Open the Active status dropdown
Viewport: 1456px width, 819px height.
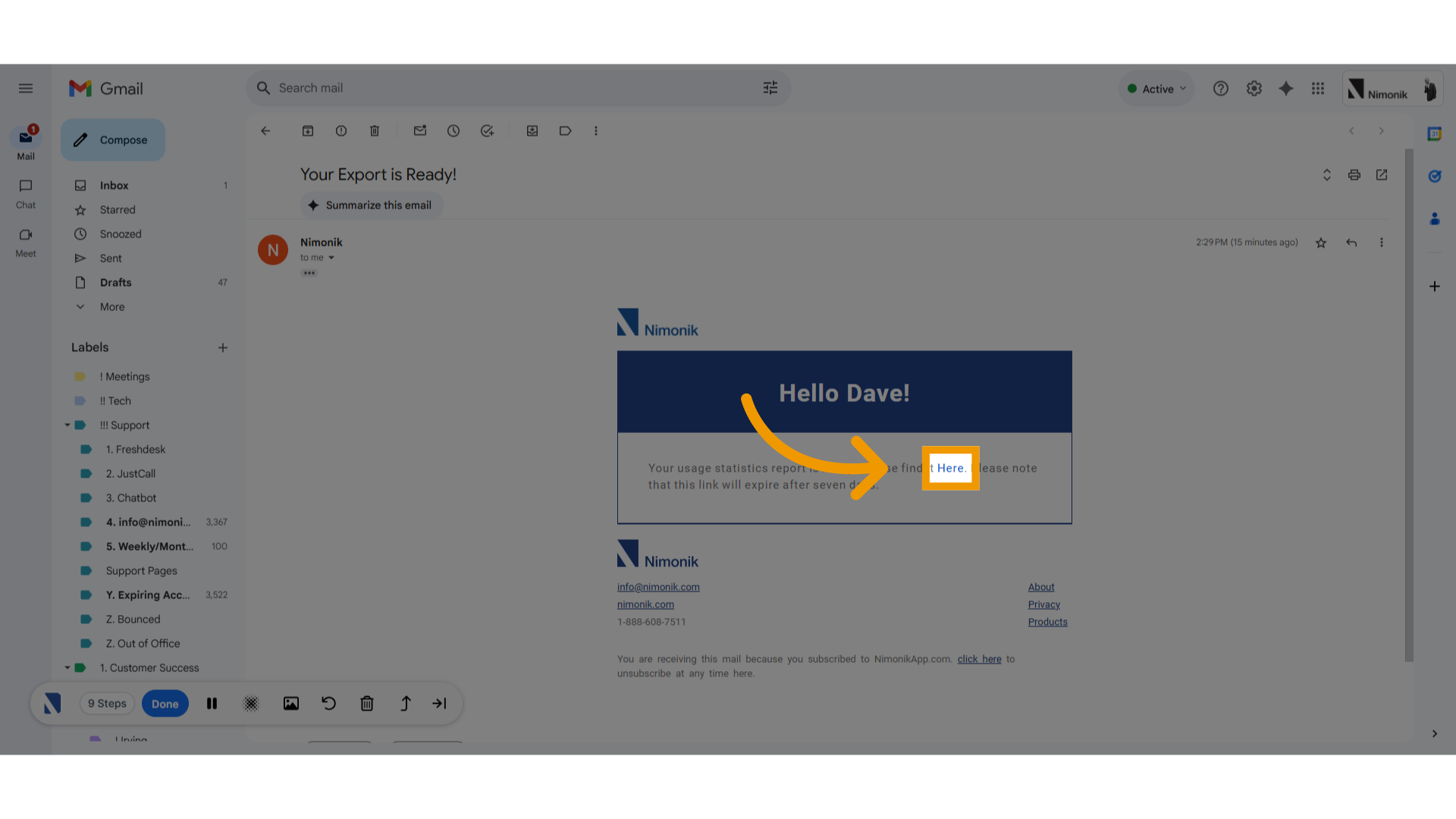point(1156,89)
